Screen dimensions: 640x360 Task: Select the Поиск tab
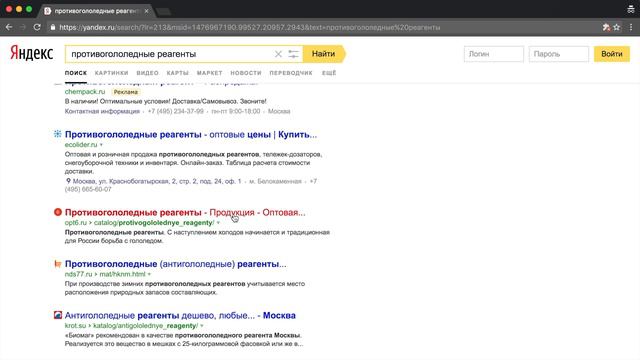pyautogui.click(x=76, y=73)
